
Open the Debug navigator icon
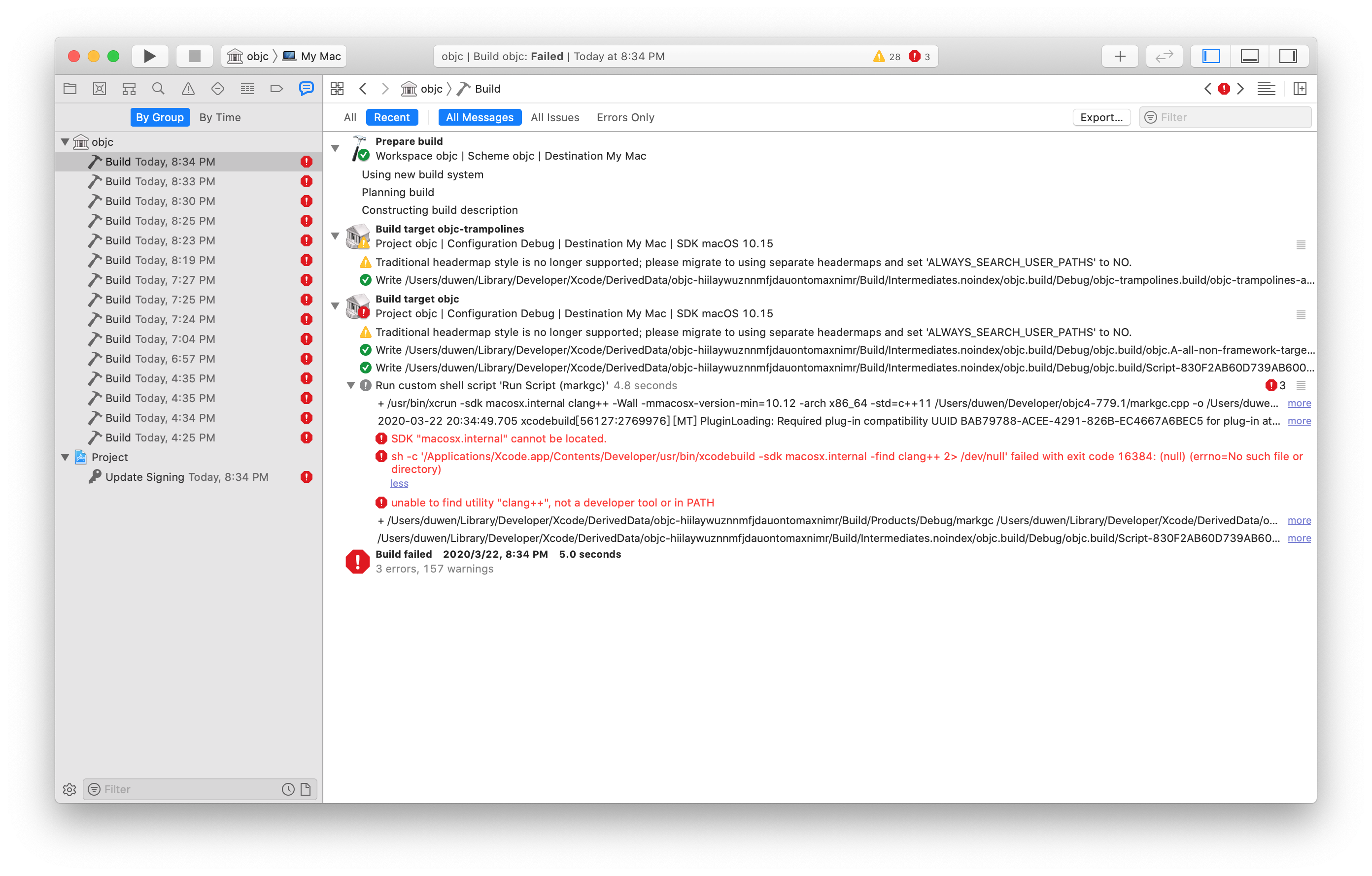point(247,88)
